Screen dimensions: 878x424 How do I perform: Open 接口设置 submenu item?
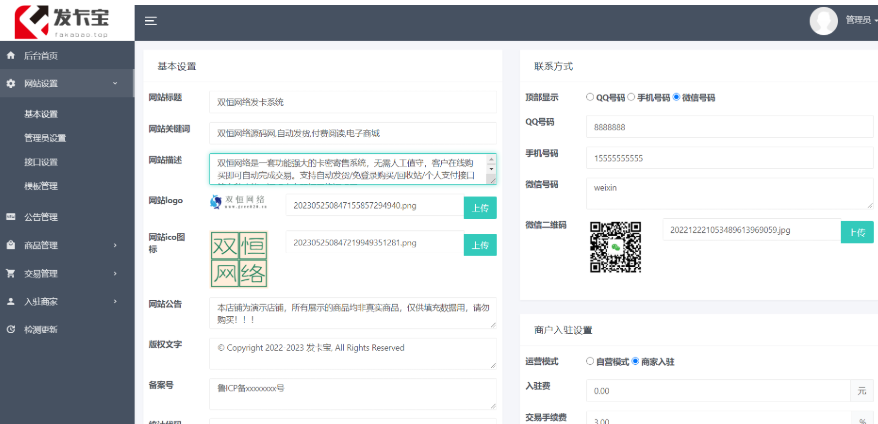pyautogui.click(x=41, y=162)
